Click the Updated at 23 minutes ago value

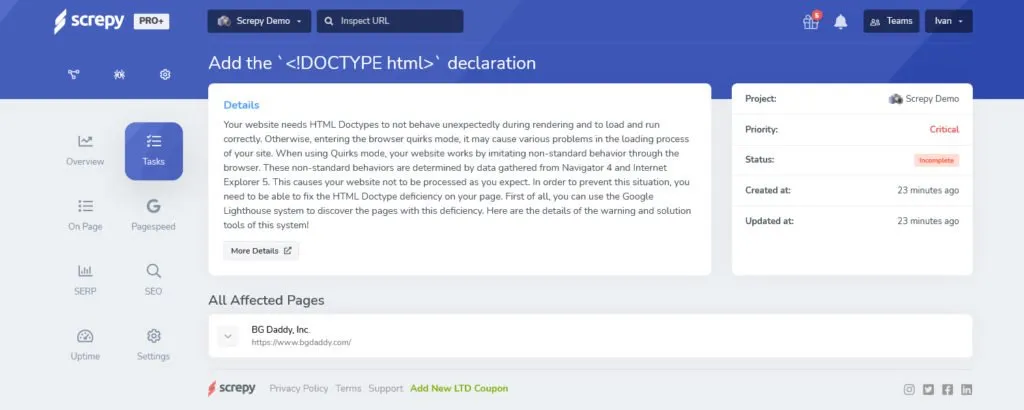click(928, 221)
